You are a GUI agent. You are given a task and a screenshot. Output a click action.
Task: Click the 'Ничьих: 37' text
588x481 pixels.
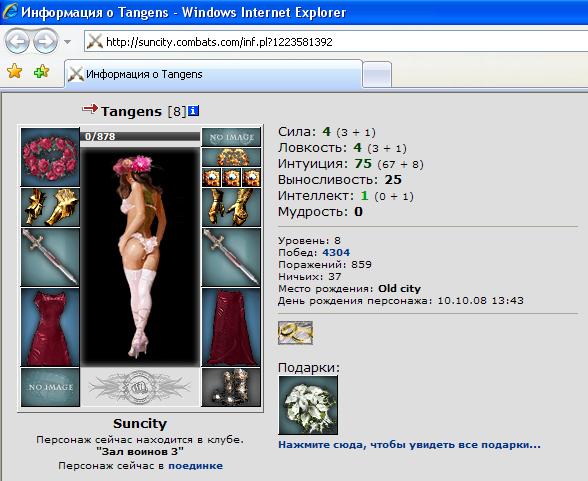click(310, 277)
